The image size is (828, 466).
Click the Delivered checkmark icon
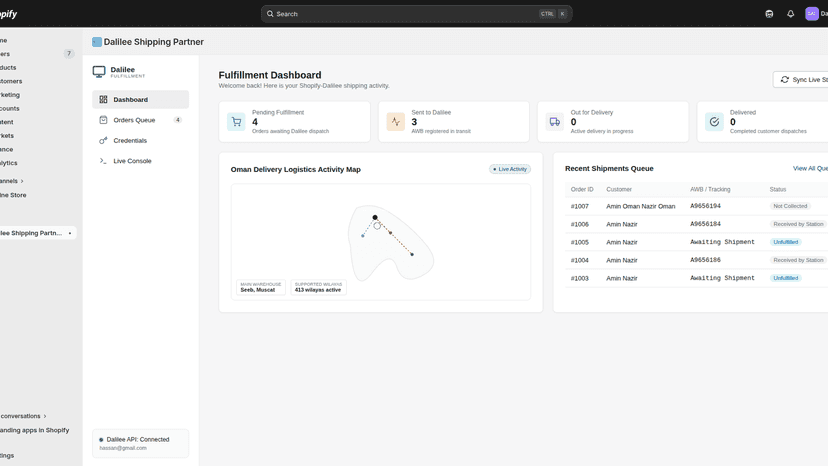coord(714,122)
